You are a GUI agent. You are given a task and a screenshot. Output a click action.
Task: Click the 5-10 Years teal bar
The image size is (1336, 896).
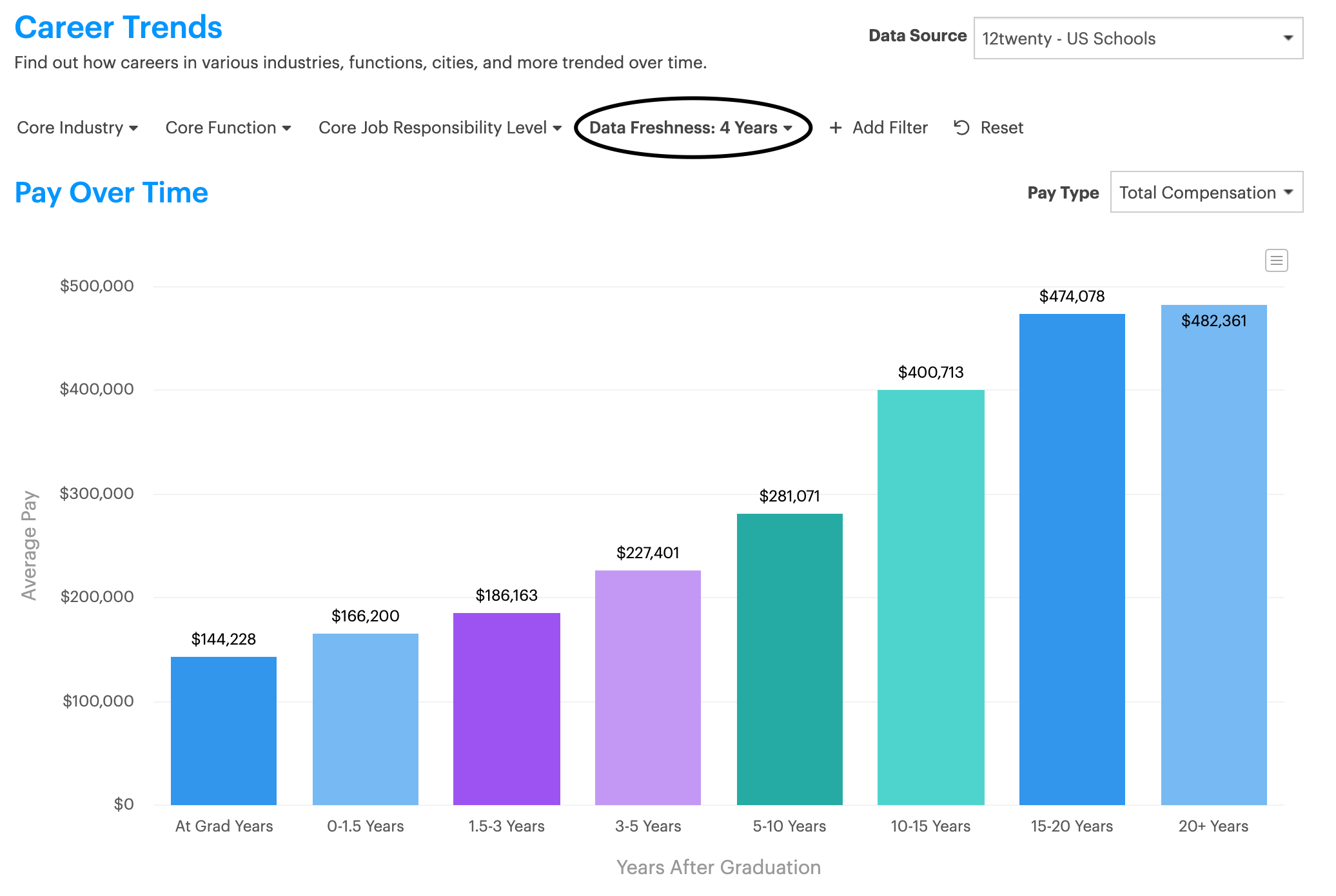(x=790, y=659)
